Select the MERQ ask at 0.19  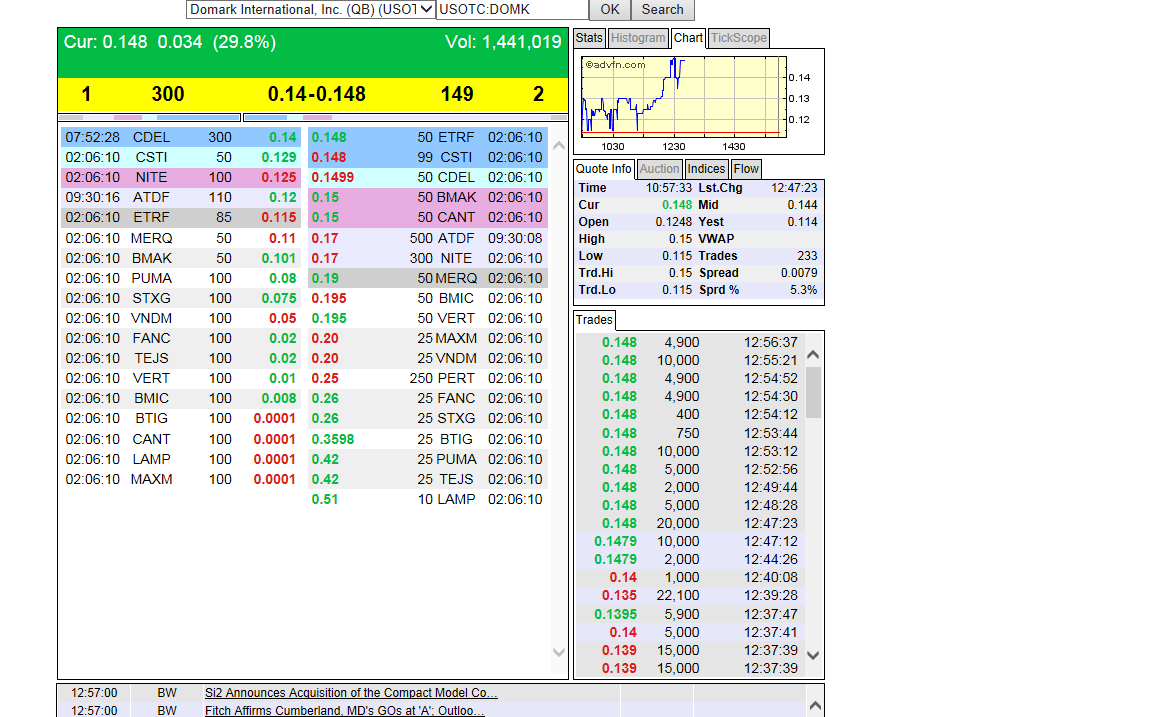[428, 278]
